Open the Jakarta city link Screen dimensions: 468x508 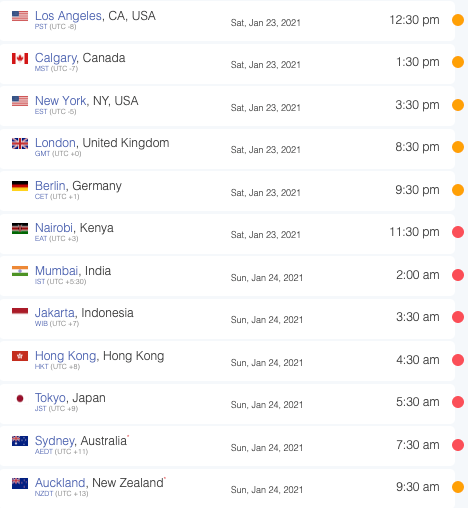point(55,313)
